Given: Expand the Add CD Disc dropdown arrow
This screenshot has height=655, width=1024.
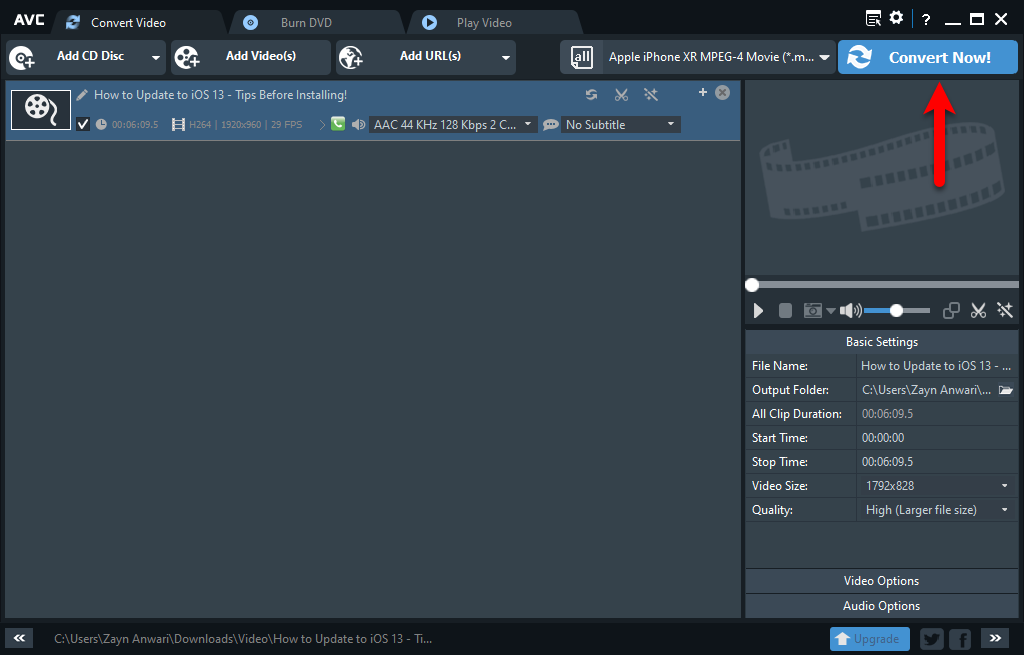Looking at the screenshot, I should [155, 57].
